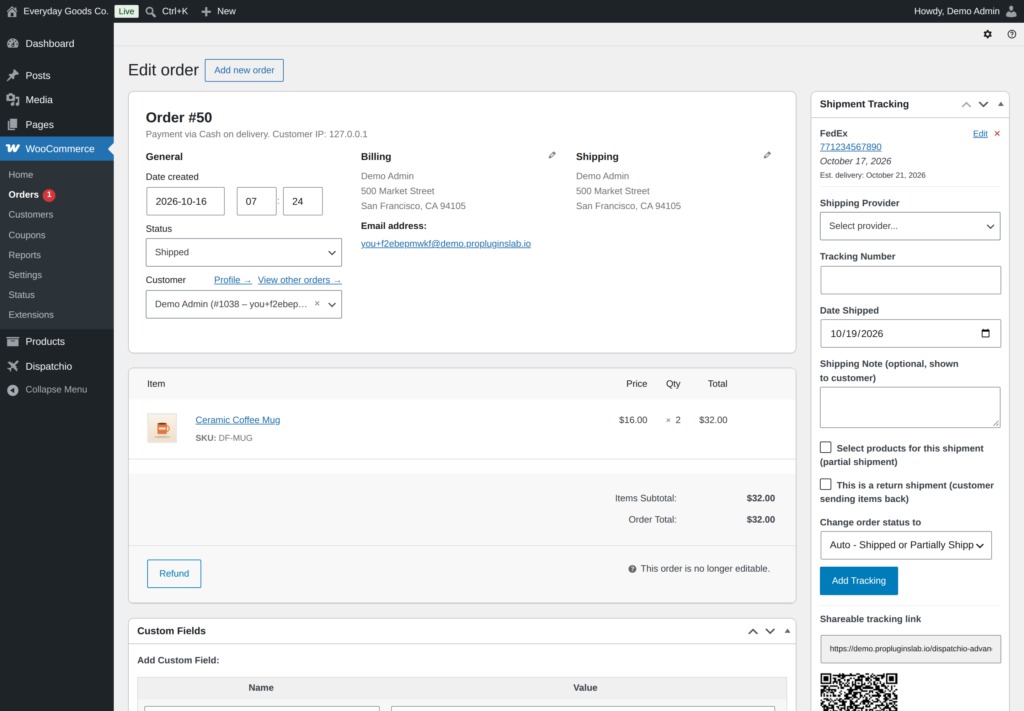
Task: Click the Media sidebar icon
Action: (12, 99)
